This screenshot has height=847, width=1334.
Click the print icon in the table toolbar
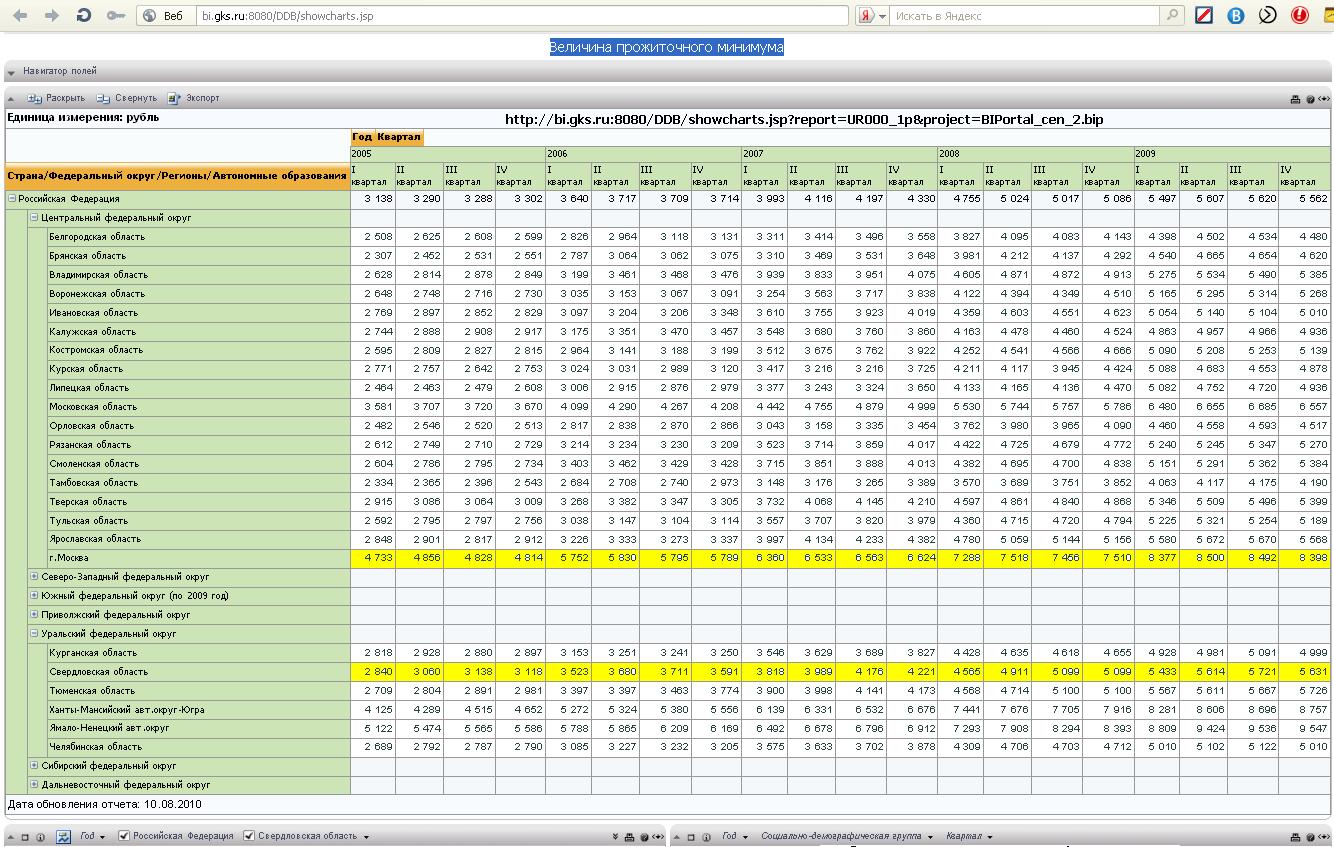tap(1296, 99)
